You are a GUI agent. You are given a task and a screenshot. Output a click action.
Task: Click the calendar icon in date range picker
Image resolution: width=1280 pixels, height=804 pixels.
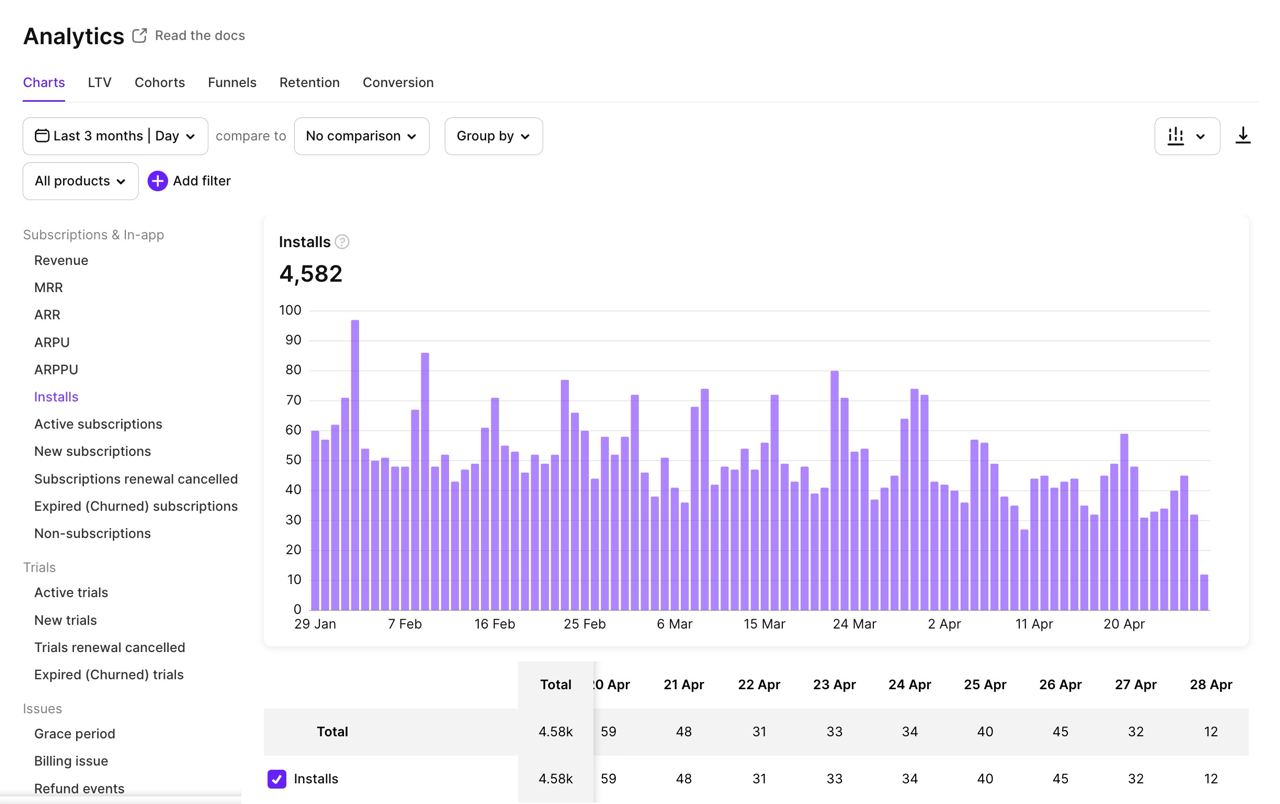(x=41, y=135)
